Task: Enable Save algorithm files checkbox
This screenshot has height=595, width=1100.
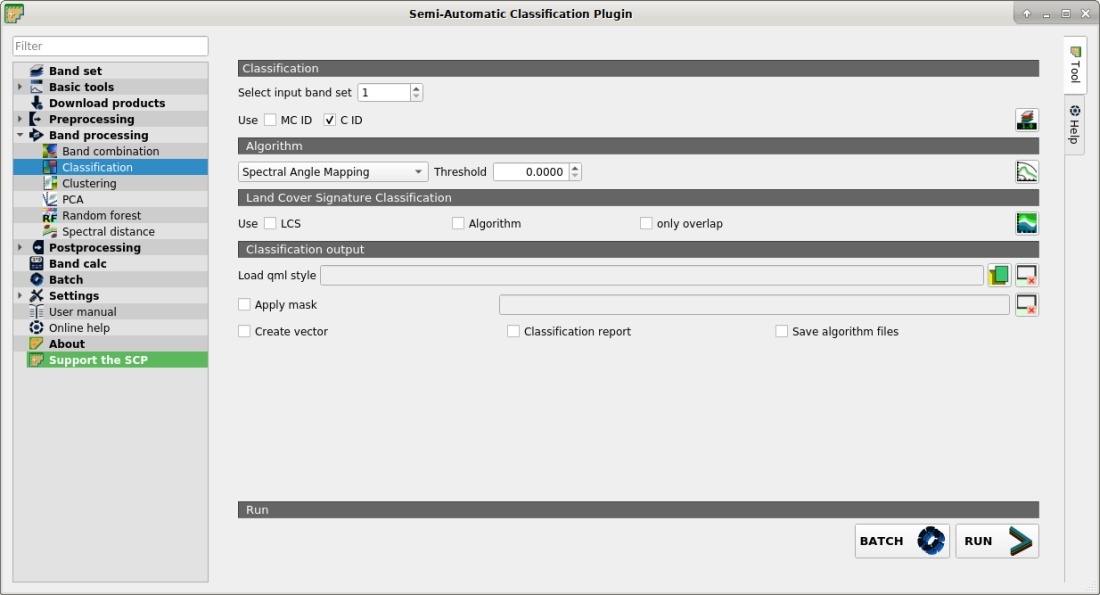Action: [x=782, y=331]
